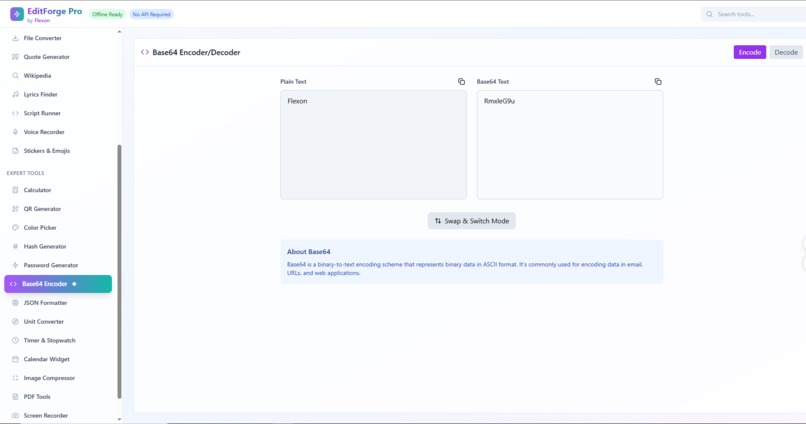This screenshot has height=424, width=806.
Task: Copy the Plain Text using copy icon
Action: coord(461,82)
